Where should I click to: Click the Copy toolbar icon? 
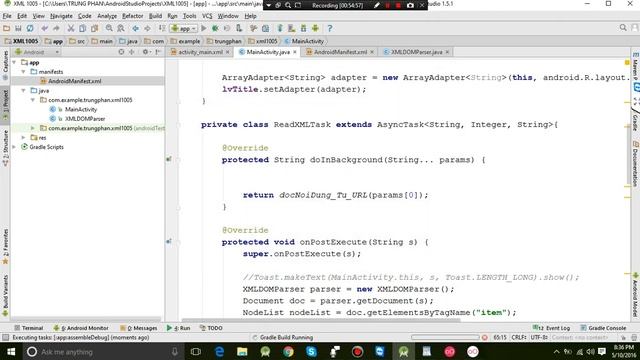[82, 28]
